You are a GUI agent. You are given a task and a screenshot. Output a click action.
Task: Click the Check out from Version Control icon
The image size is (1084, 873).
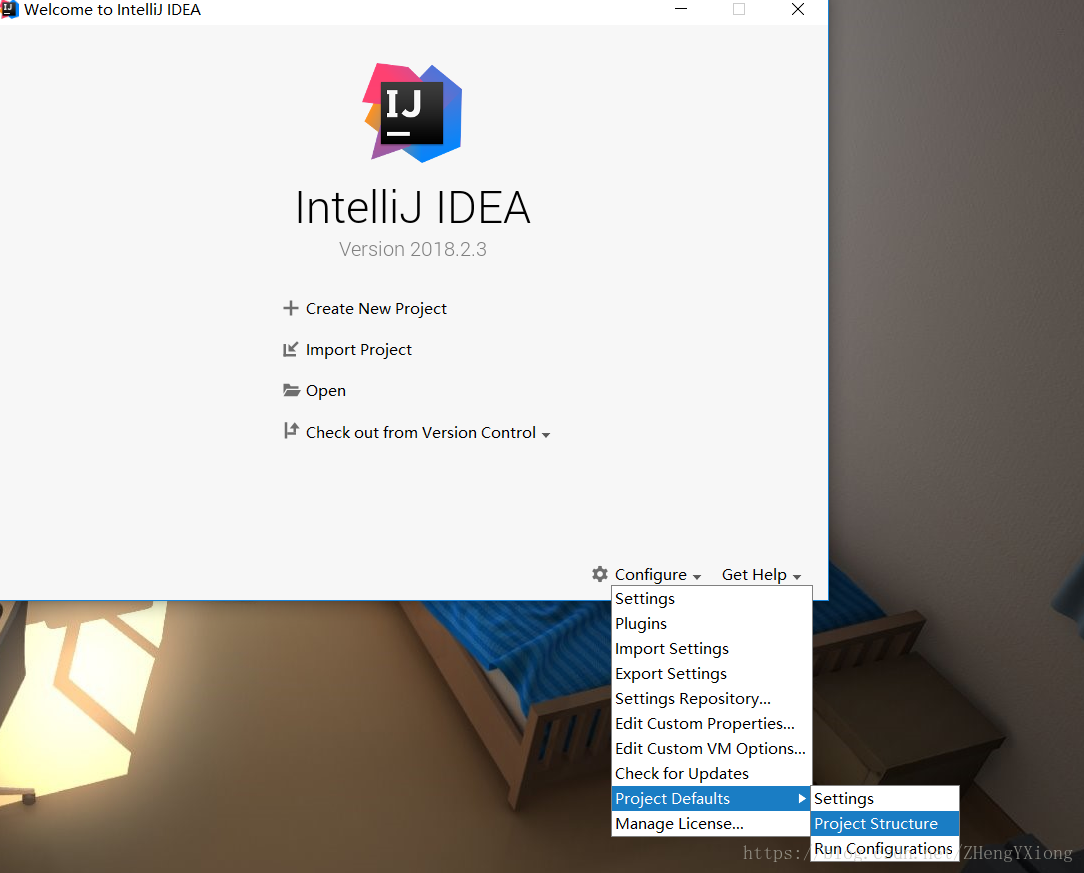[291, 431]
